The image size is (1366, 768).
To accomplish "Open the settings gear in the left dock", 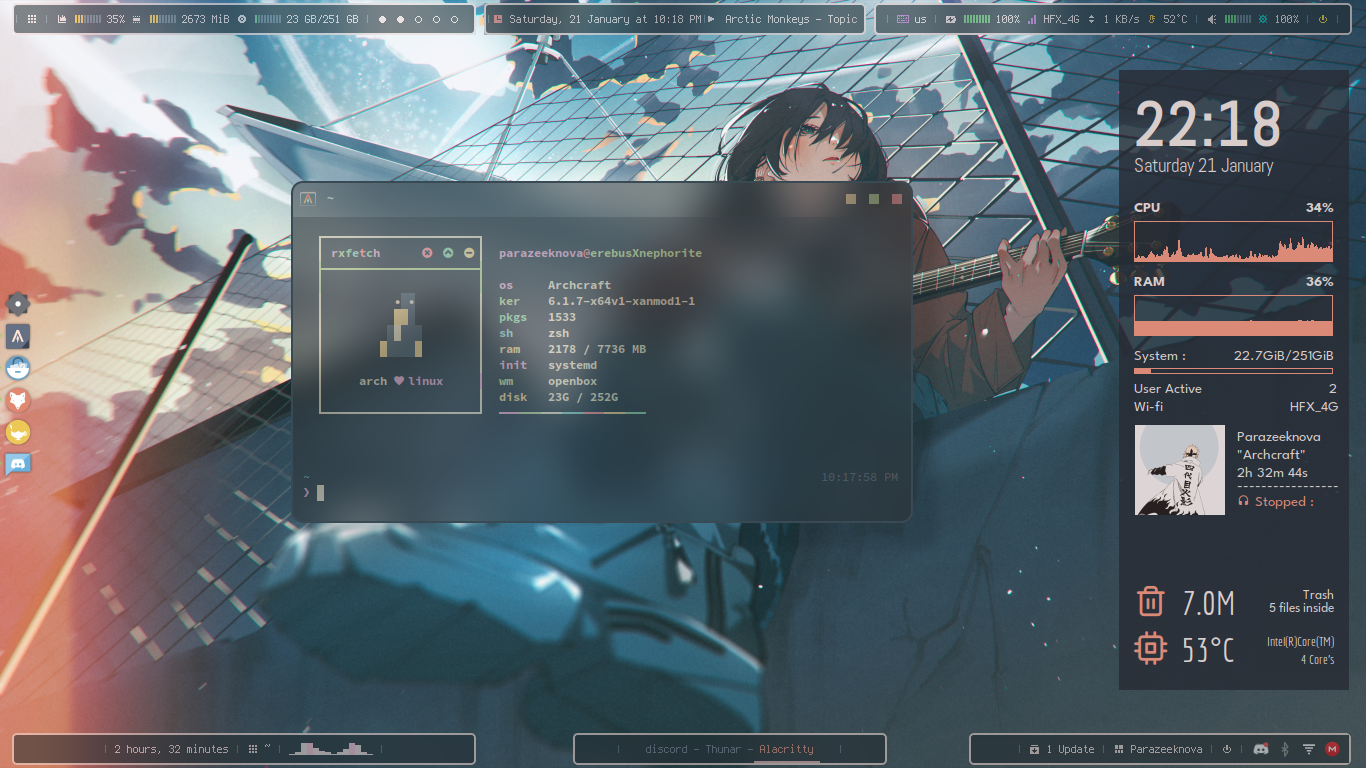I will click(x=18, y=304).
